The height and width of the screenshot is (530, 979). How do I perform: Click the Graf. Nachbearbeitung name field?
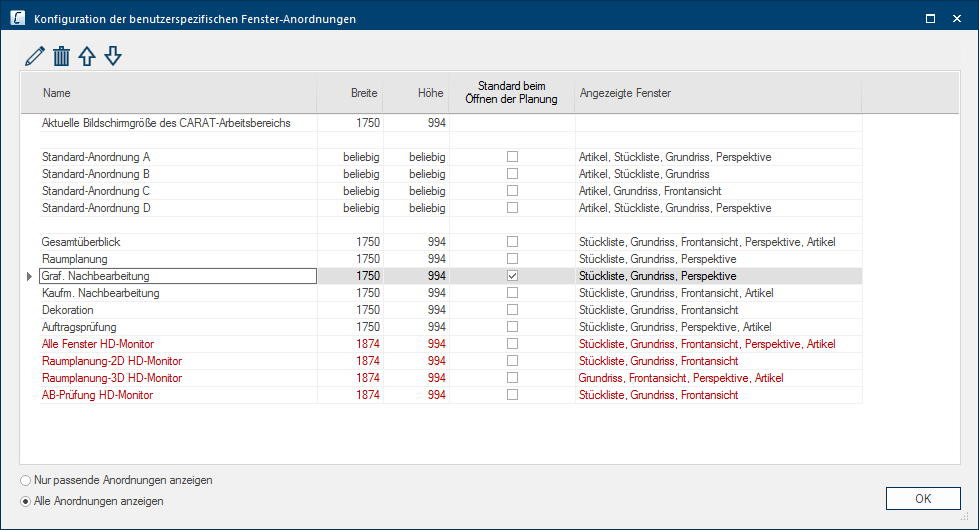coord(177,276)
